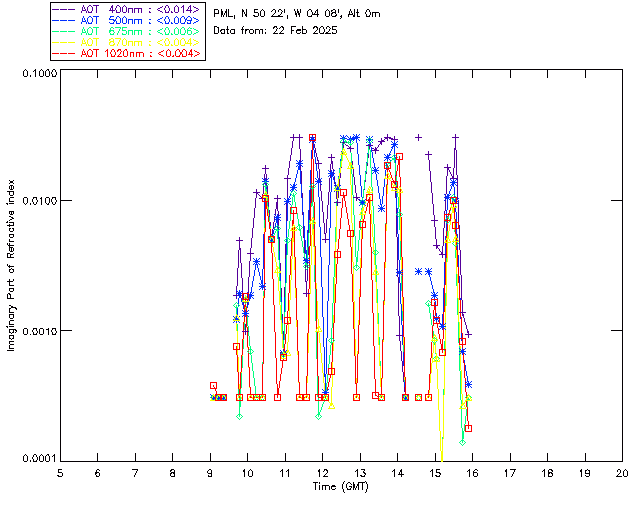Click the PML station location text
The height and width of the screenshot is (512, 640).
(x=297, y=14)
